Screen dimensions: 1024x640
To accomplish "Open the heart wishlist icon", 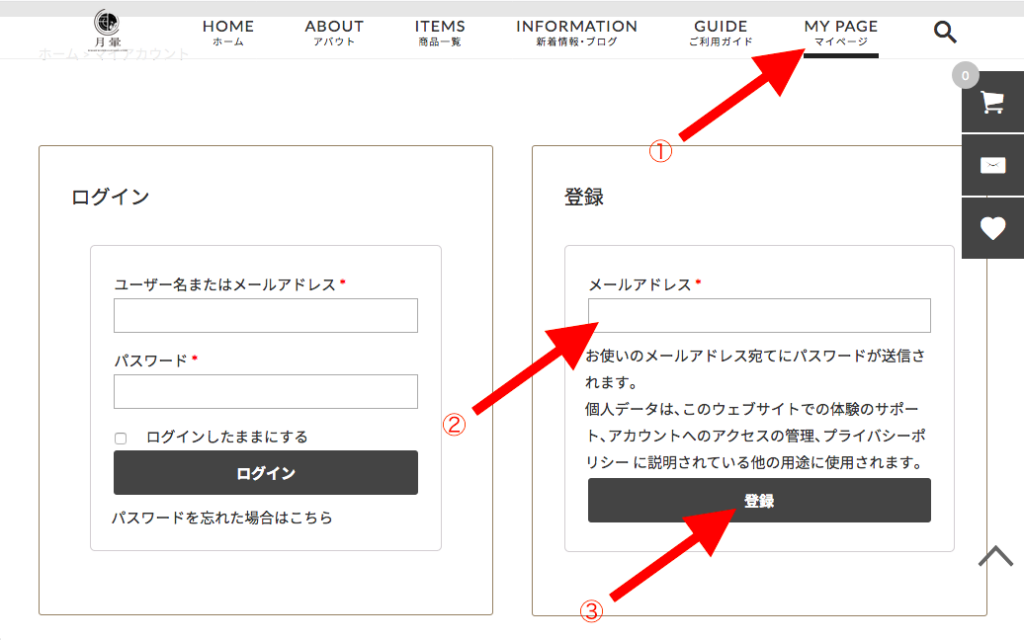I will click(x=992, y=229).
